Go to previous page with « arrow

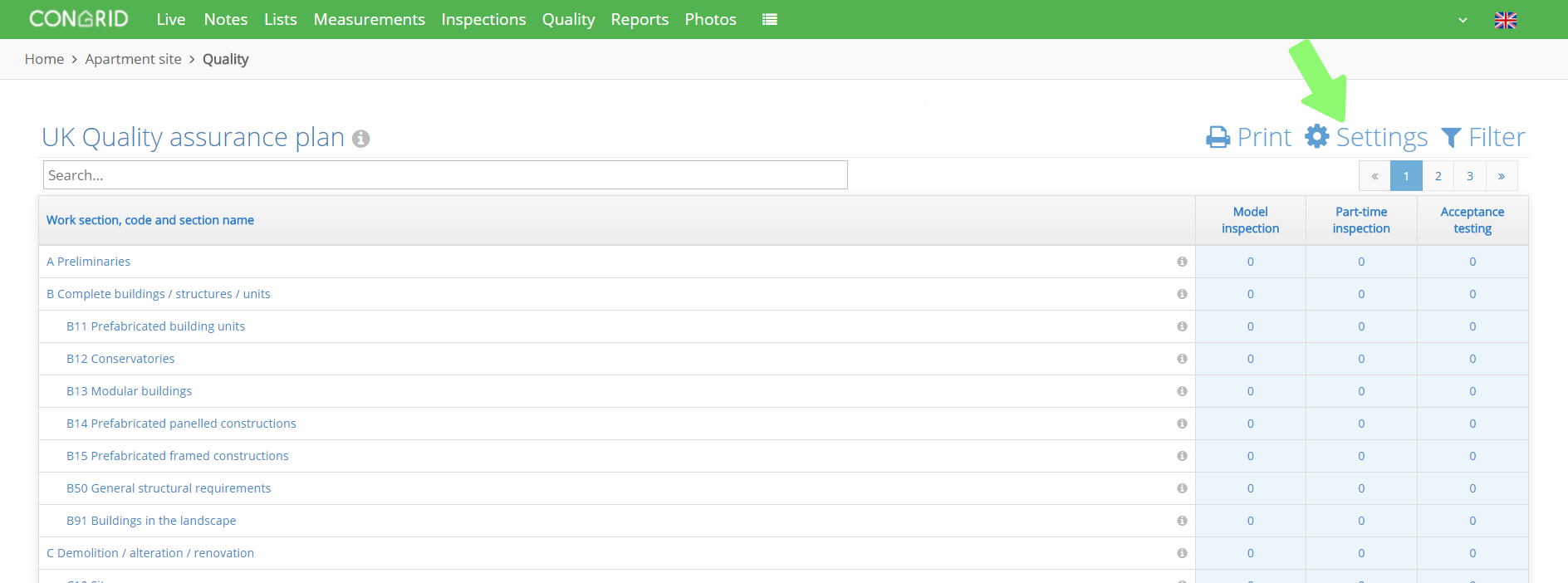[x=1374, y=176]
